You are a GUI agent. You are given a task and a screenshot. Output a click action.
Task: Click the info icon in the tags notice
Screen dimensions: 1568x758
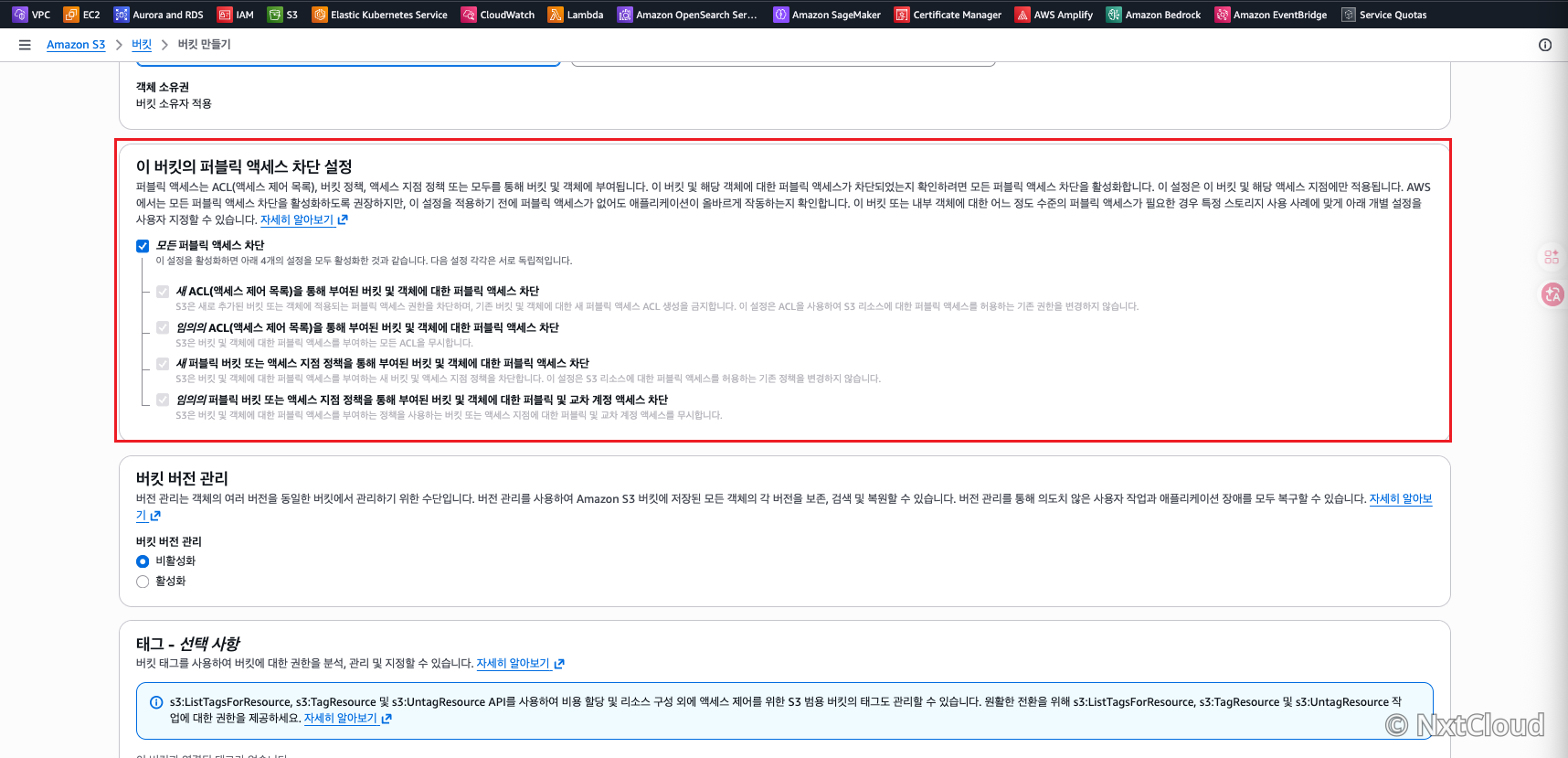pyautogui.click(x=156, y=702)
